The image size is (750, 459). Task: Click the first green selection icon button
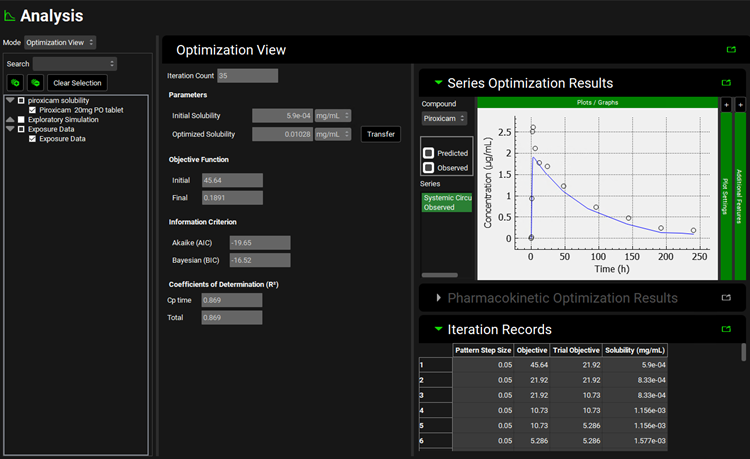coord(14,82)
